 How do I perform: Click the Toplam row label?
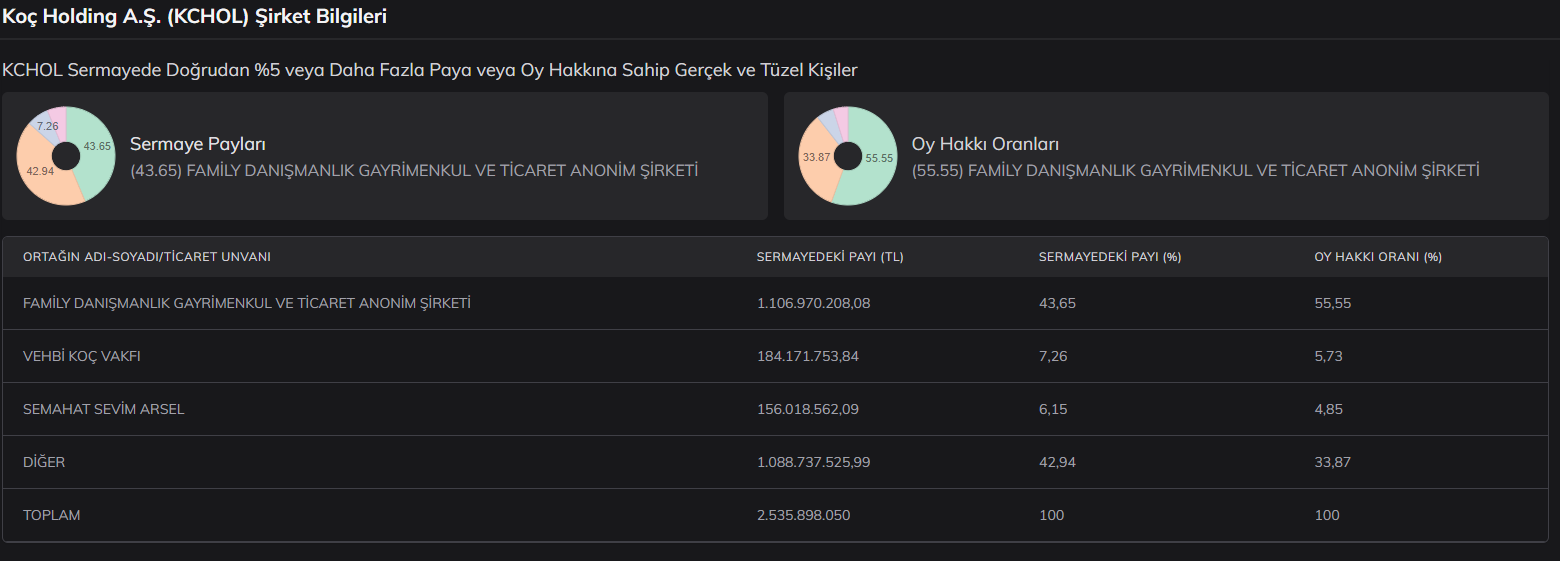52,515
